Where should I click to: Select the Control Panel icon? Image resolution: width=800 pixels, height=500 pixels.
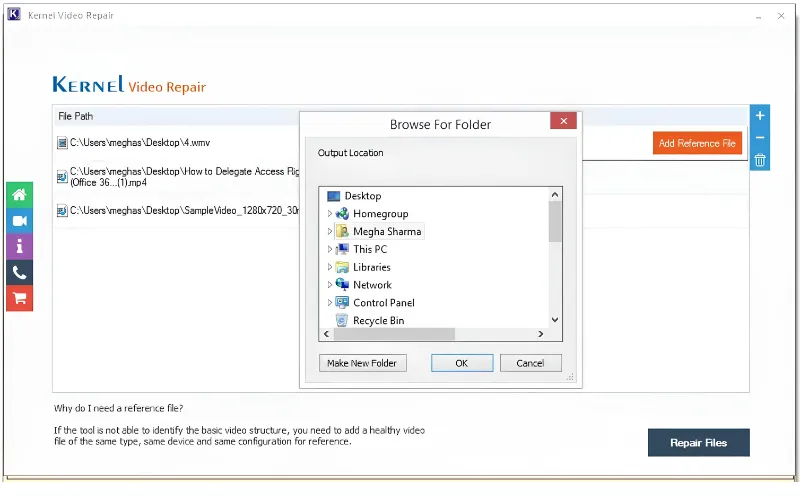click(342, 302)
